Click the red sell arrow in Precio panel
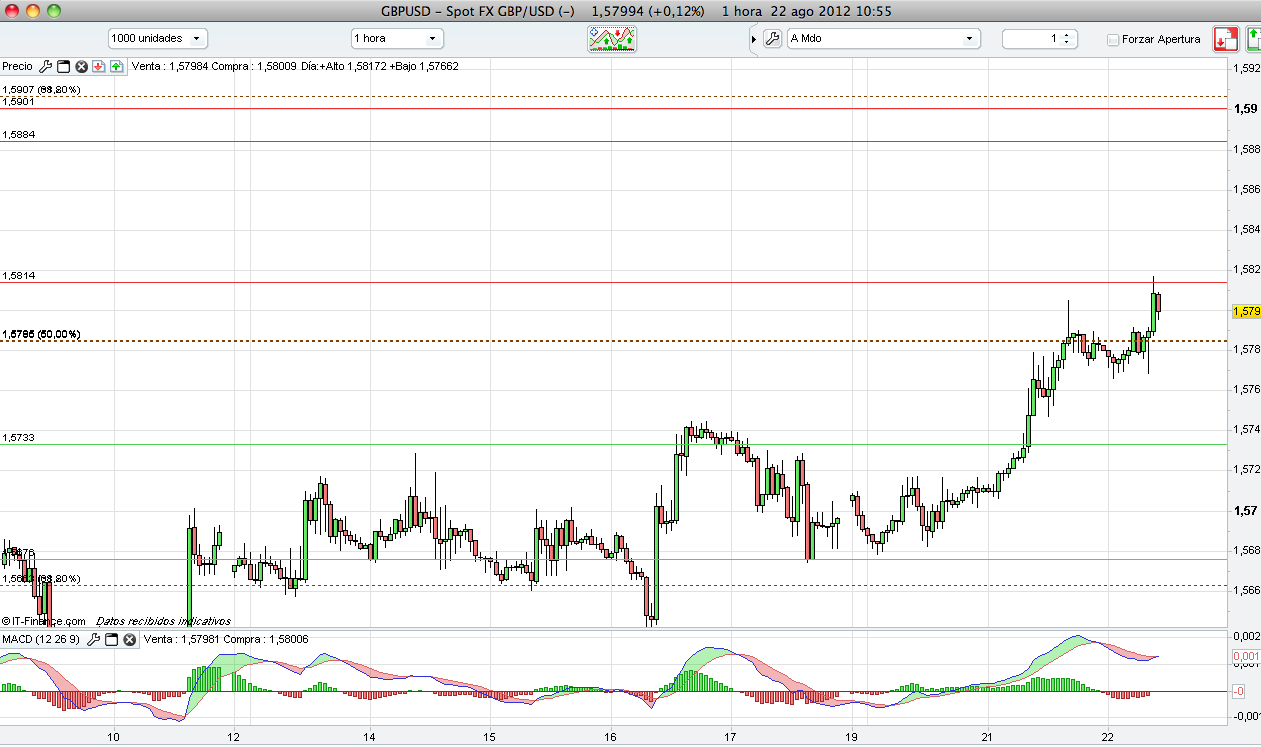Viewport: 1261px width, 747px height. [98, 66]
